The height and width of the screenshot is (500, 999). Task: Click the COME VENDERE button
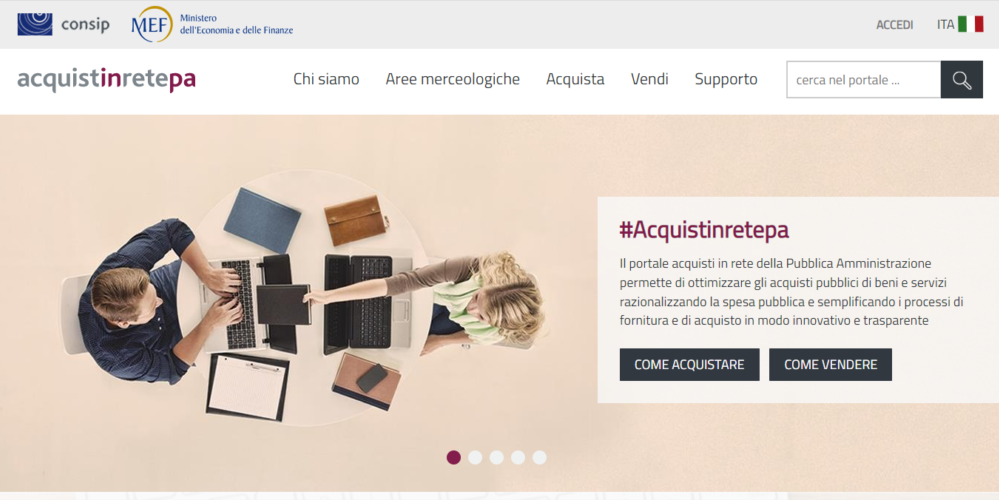830,364
